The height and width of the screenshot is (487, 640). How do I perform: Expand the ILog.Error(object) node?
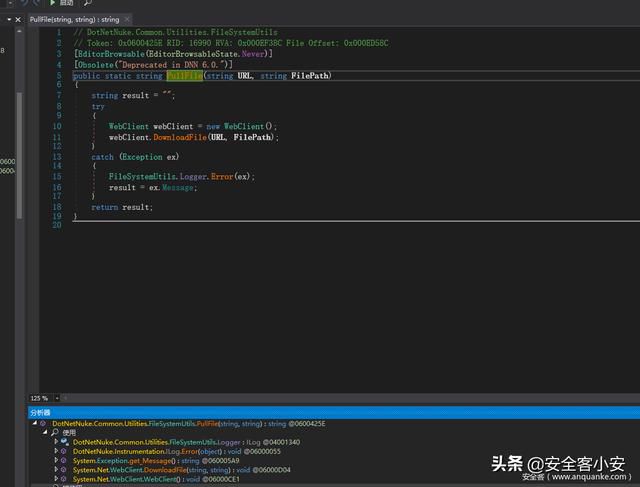(x=56, y=451)
